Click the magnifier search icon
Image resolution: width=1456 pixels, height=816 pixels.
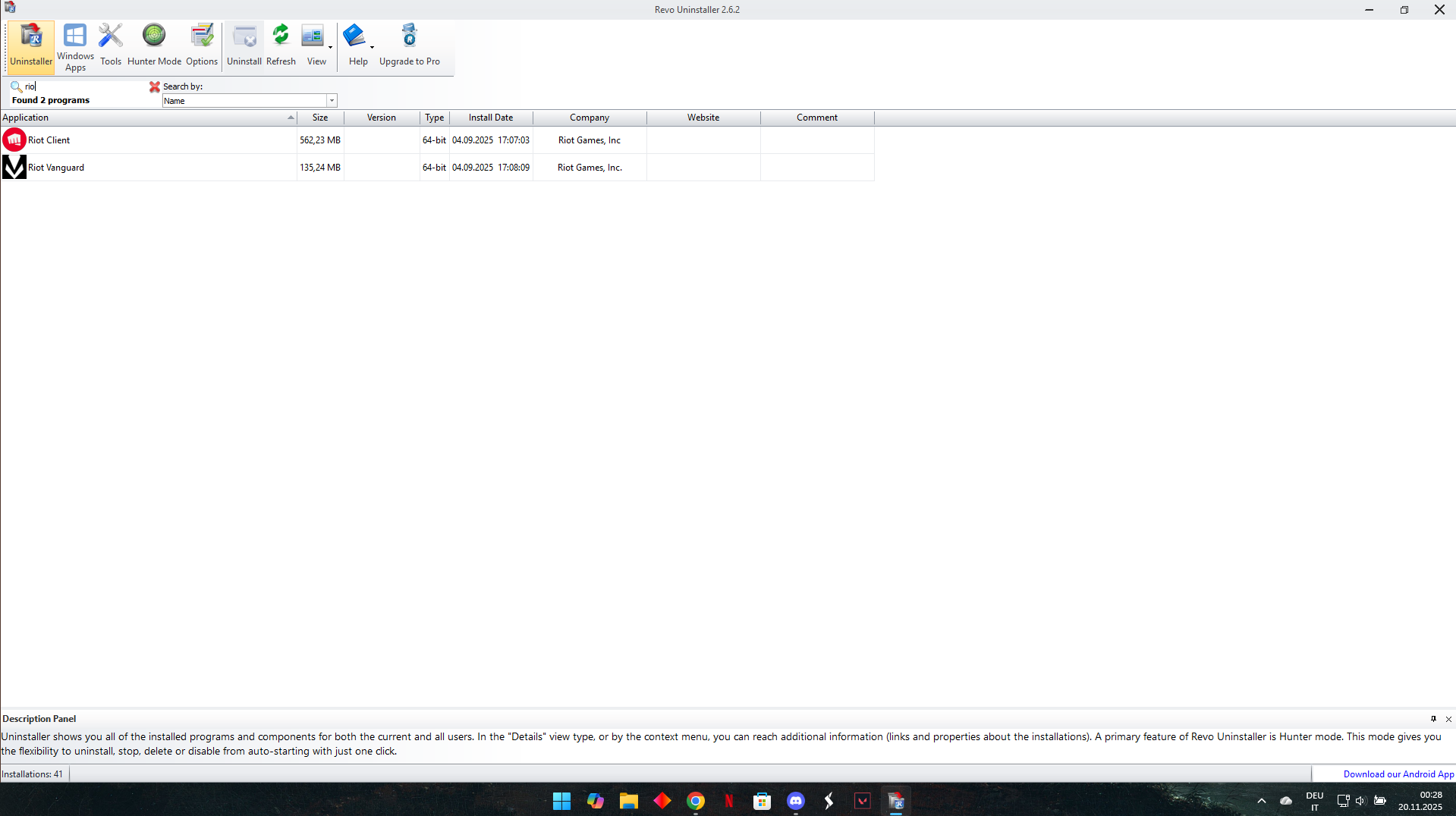(16, 86)
